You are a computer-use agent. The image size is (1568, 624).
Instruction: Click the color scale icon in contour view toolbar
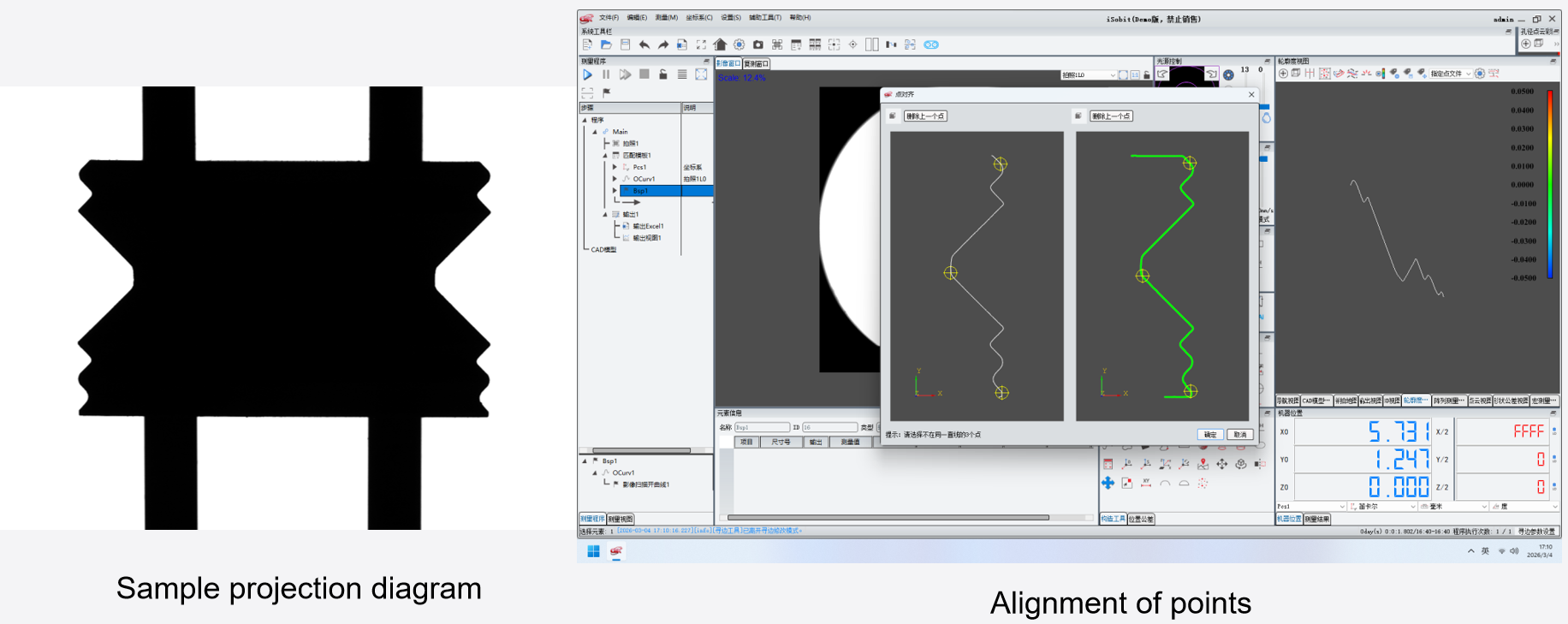pos(1381,74)
